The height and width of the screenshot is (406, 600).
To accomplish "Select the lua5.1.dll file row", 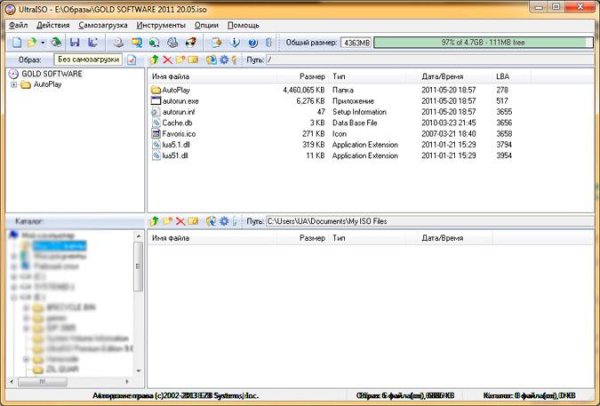I will [331, 145].
